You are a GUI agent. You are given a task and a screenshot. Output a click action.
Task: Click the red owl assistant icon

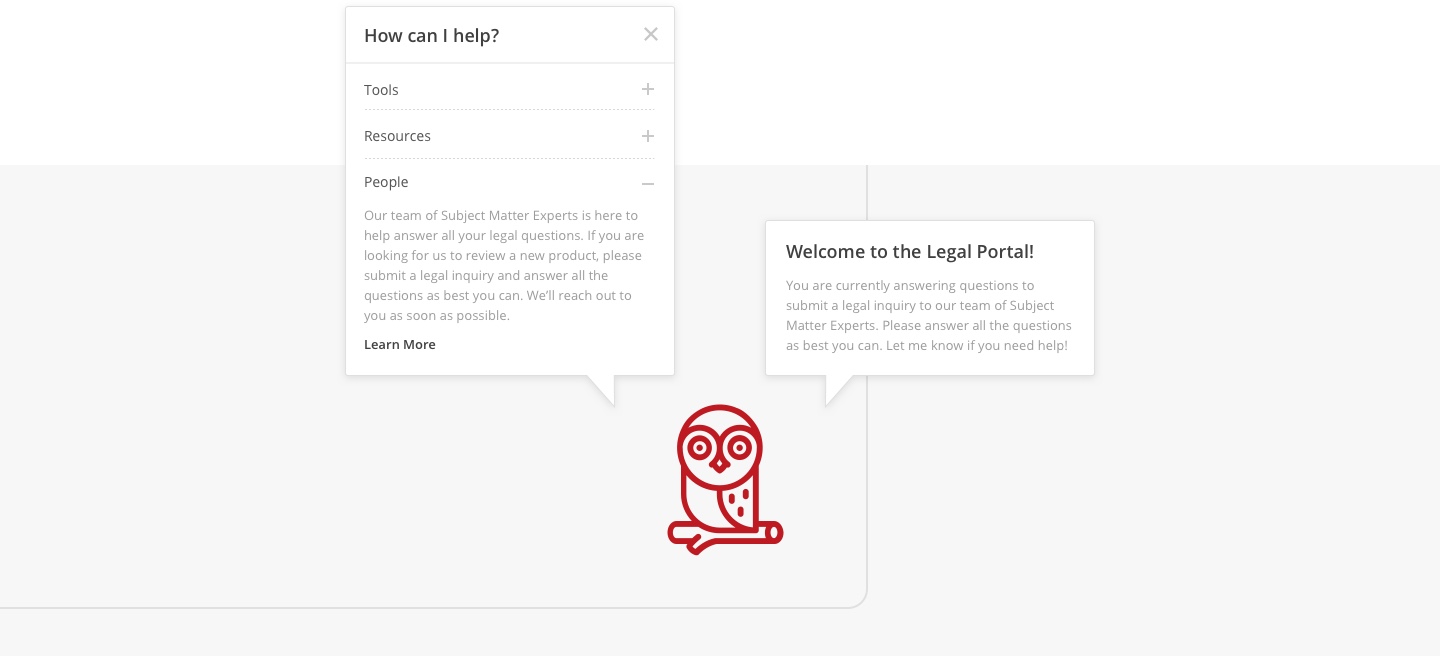(725, 479)
